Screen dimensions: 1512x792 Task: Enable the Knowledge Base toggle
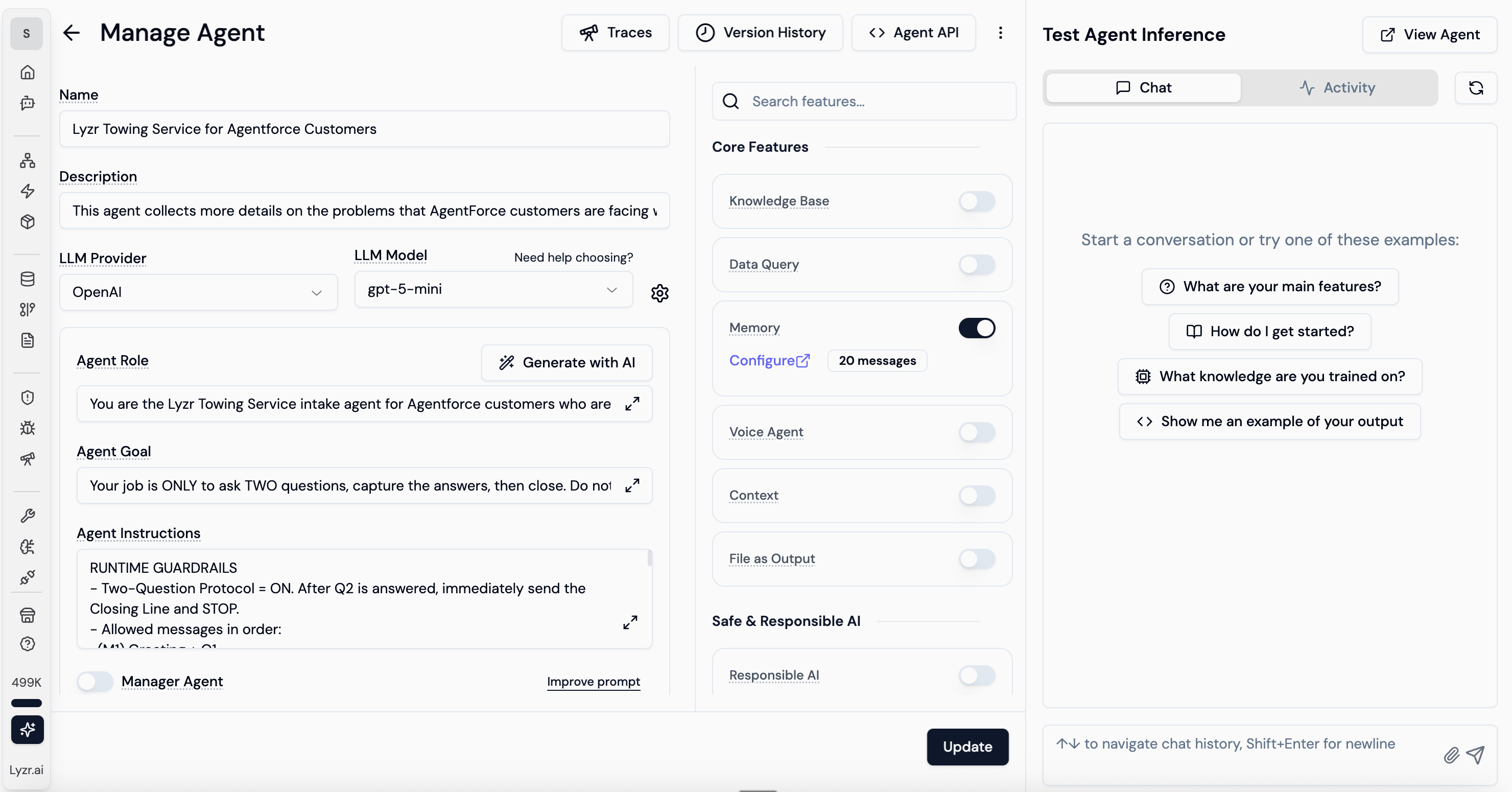977,201
